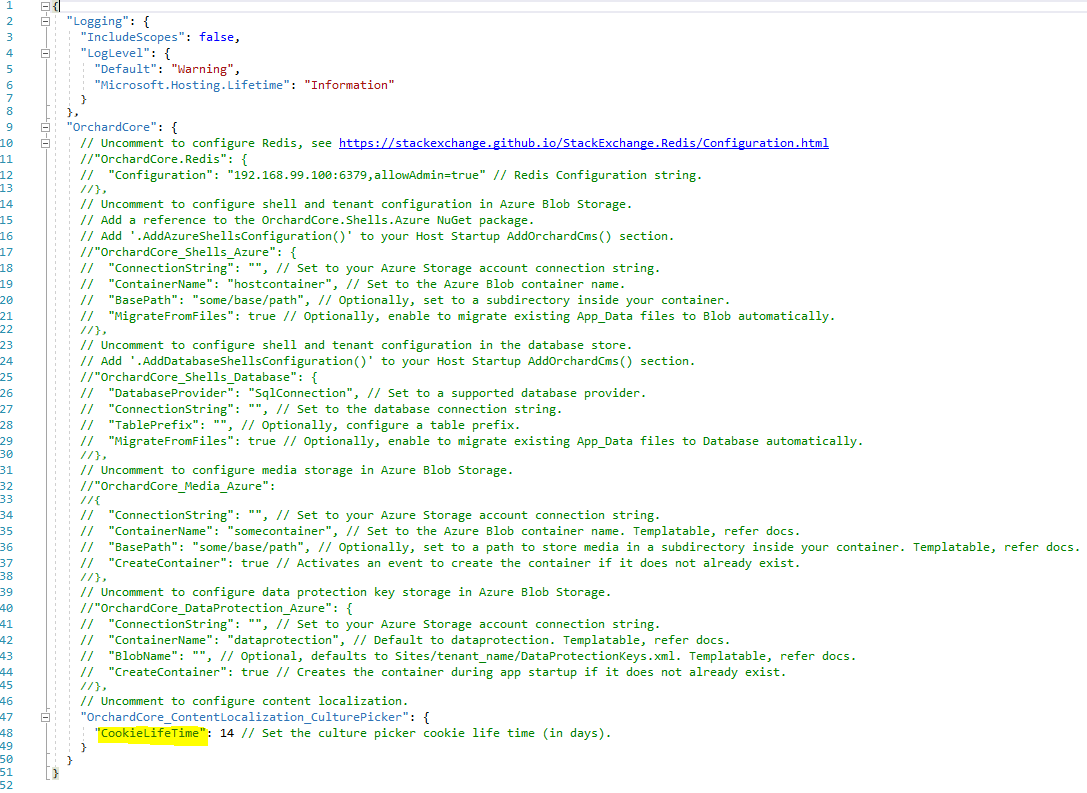The width and height of the screenshot is (1087, 793).
Task: Click the "Warning" string value
Action: 202,69
